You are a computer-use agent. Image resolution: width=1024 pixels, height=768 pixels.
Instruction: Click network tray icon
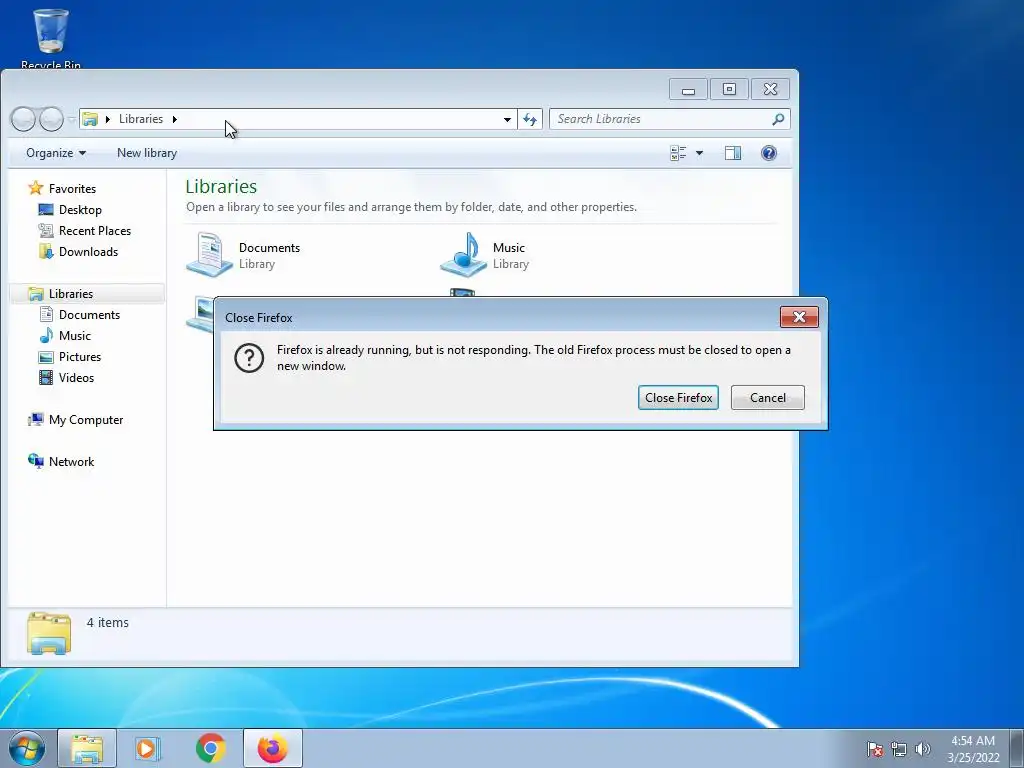coord(899,749)
